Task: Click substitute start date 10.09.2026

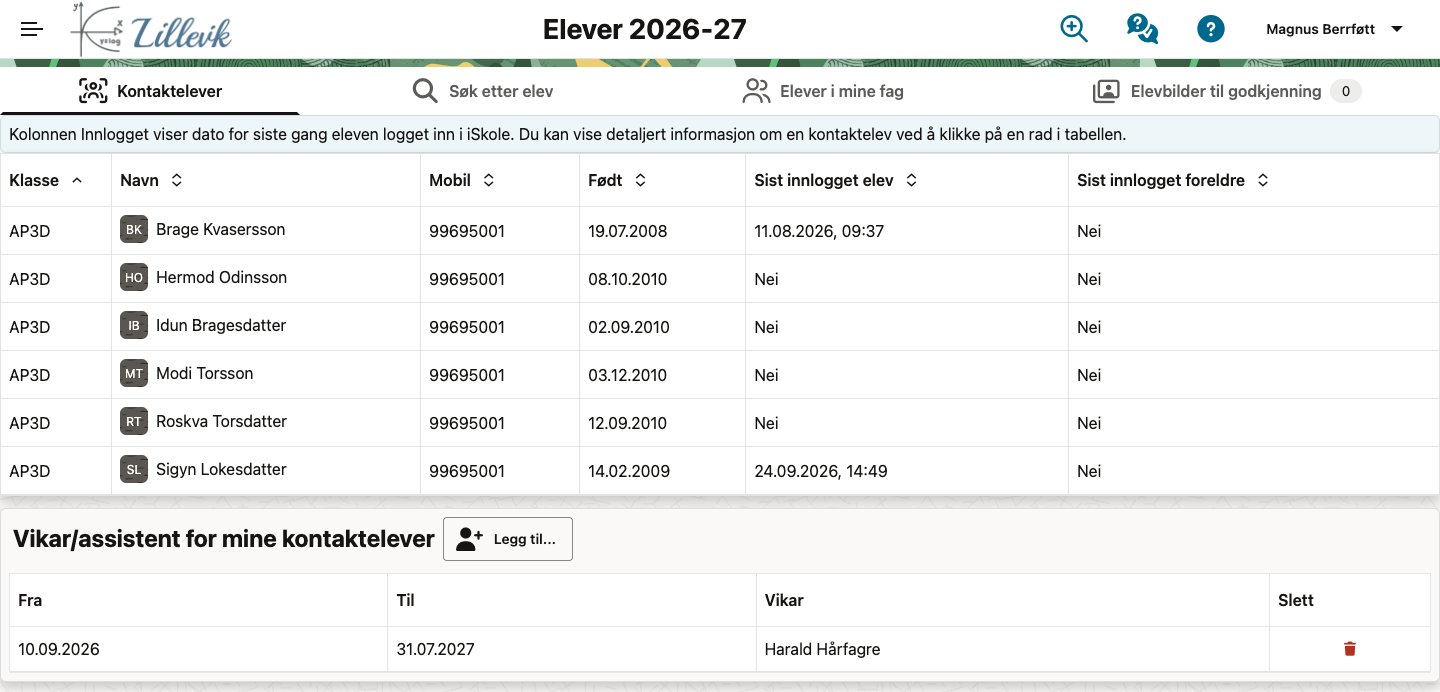Action: (59, 650)
